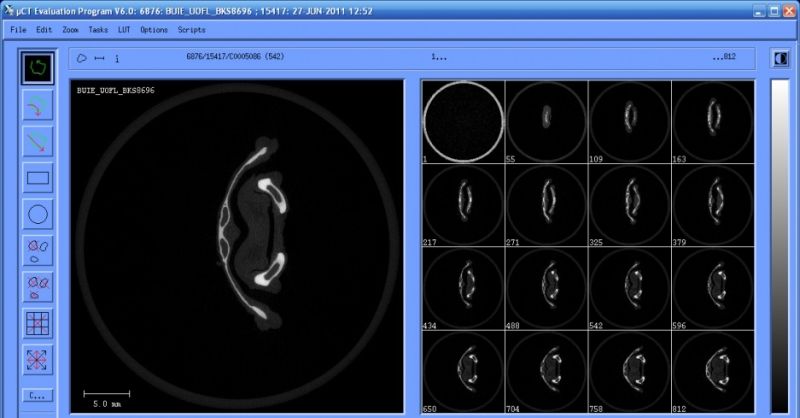
Task: Select slice thumbnail 163
Action: pyautogui.click(x=713, y=122)
